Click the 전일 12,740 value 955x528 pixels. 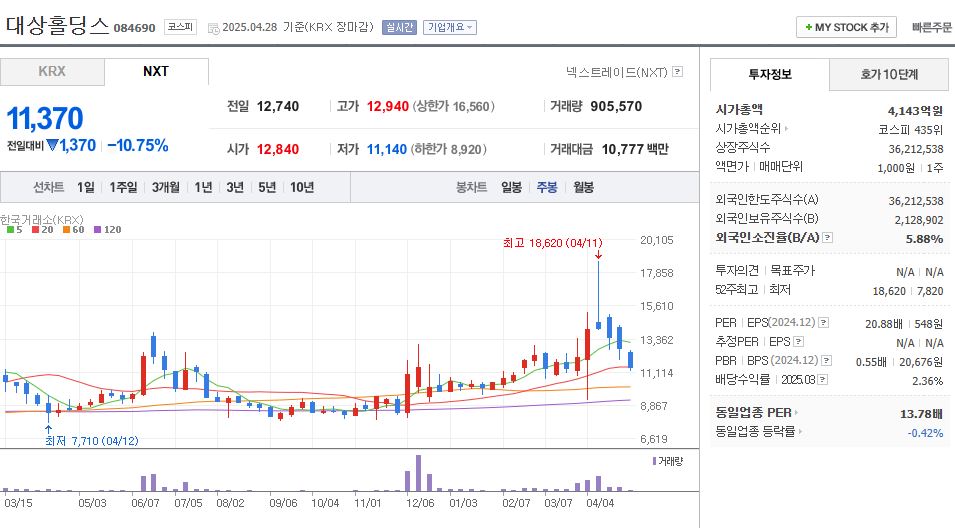click(278, 107)
